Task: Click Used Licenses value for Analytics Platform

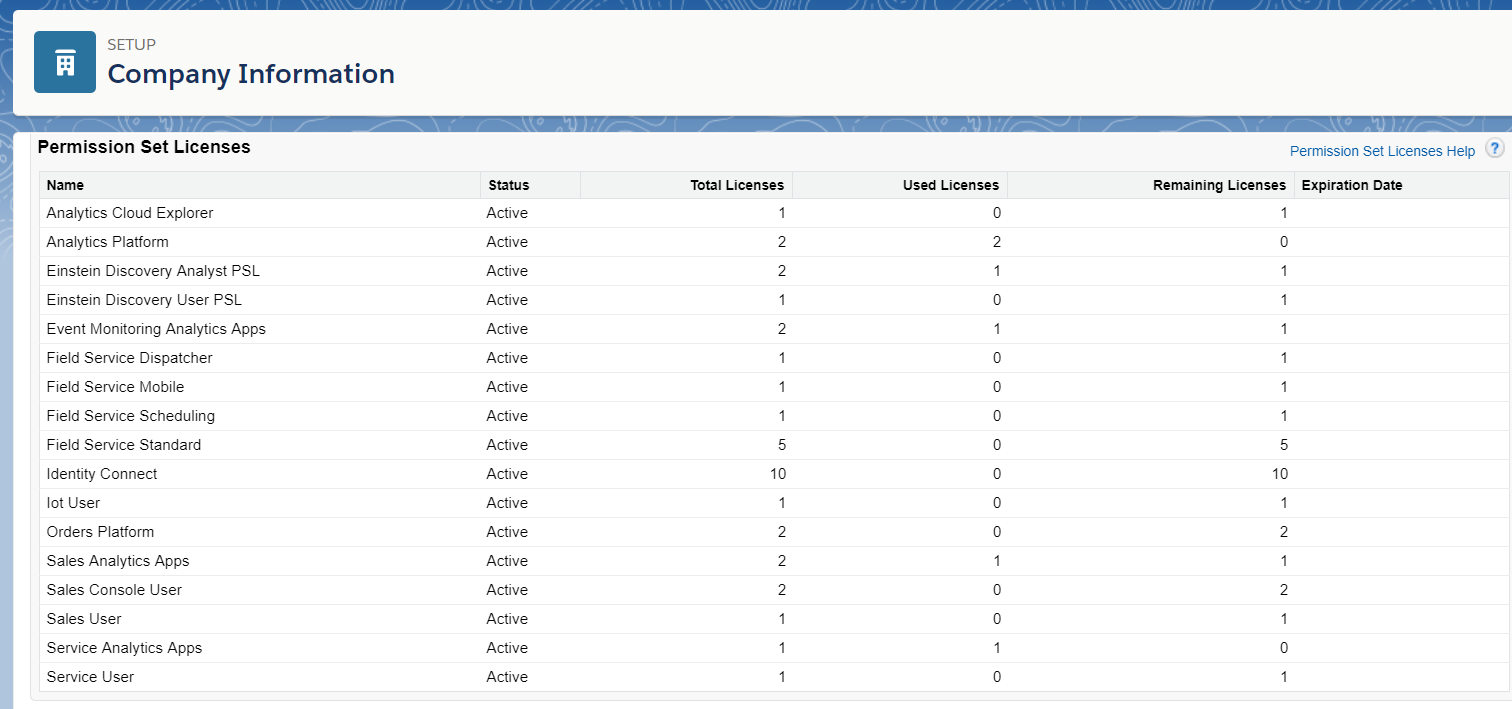Action: click(x=996, y=242)
